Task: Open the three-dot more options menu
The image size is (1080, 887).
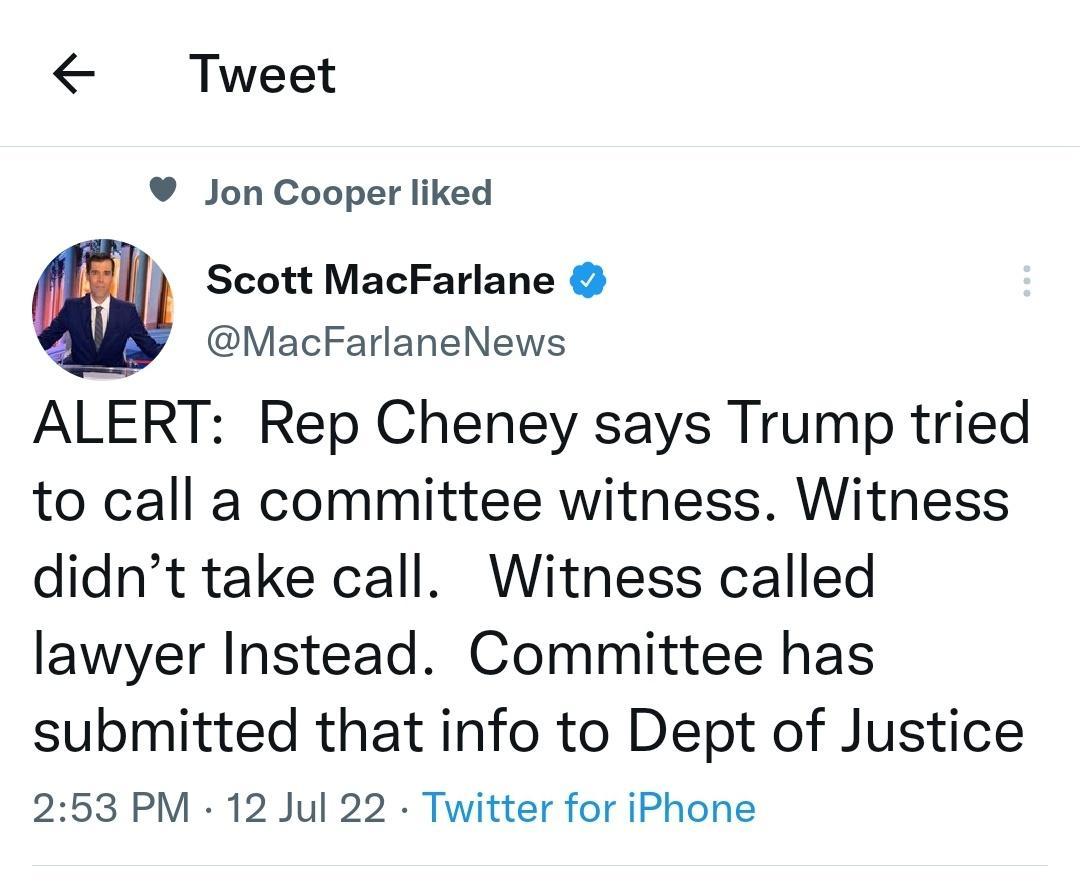Action: (1025, 282)
